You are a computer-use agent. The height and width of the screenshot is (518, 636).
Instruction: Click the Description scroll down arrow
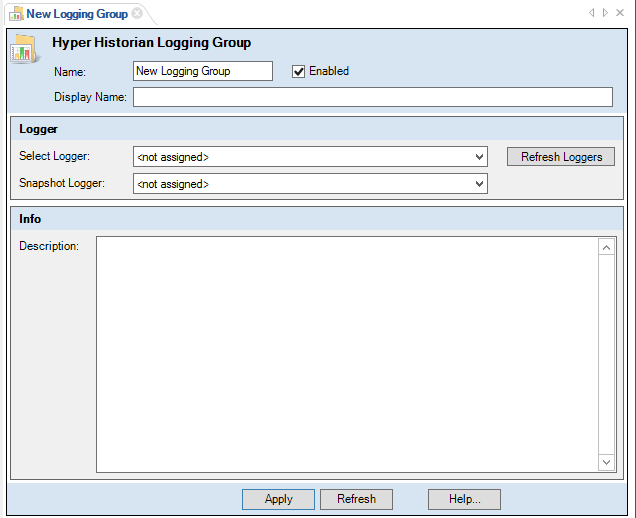point(606,462)
